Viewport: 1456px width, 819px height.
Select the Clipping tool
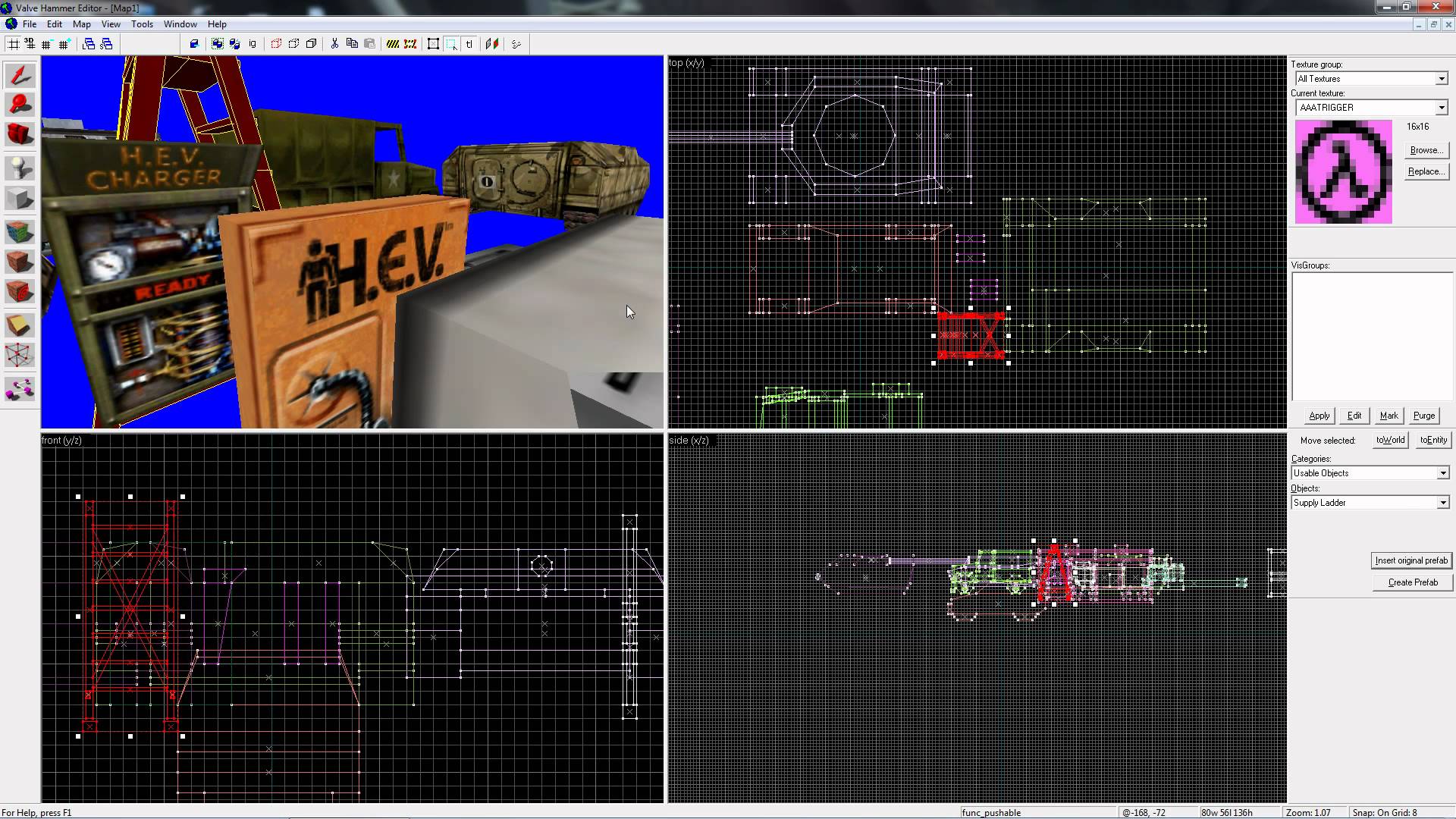point(20,325)
